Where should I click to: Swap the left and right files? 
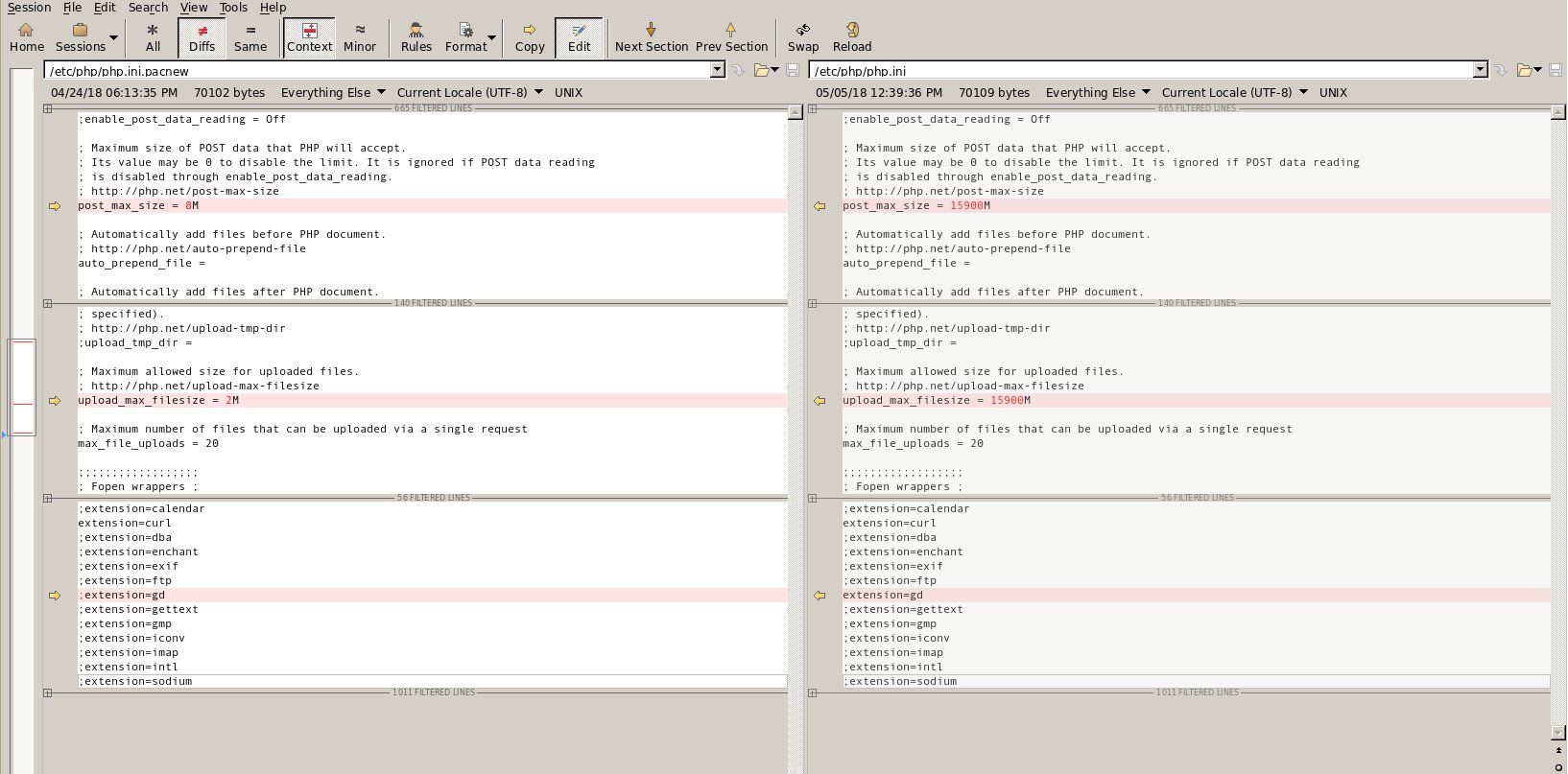point(803,37)
